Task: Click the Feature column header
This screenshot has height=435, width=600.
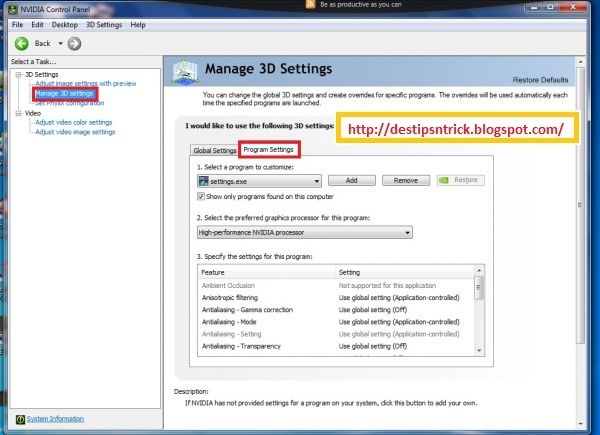Action: [267, 272]
